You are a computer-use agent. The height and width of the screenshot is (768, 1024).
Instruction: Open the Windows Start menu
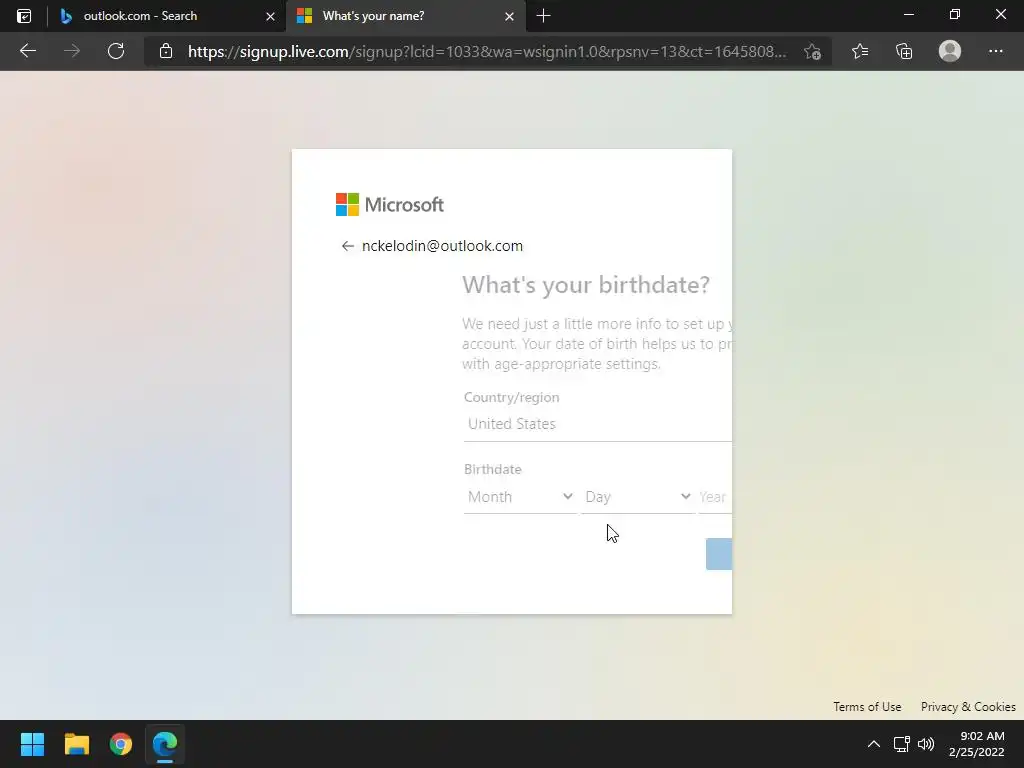click(x=32, y=744)
